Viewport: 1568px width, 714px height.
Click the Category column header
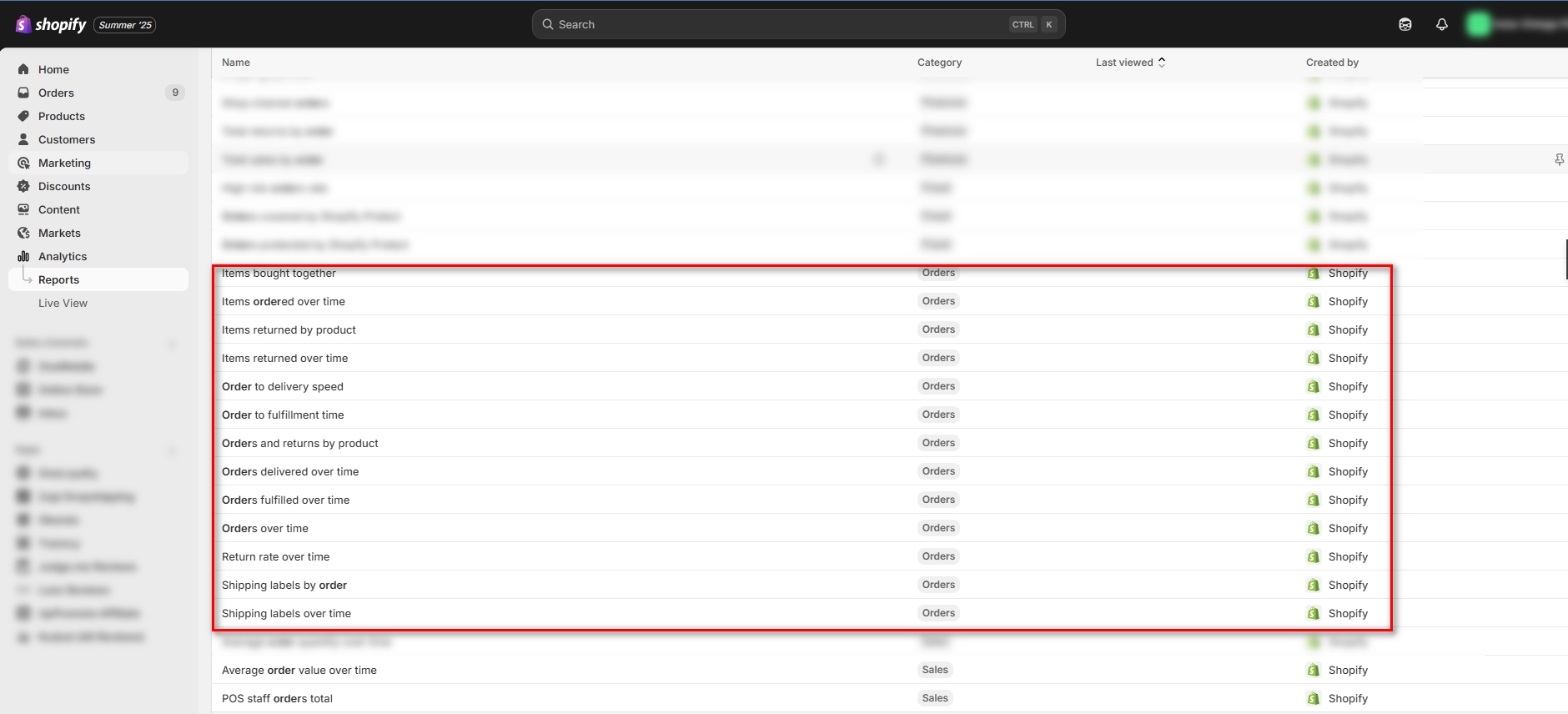(939, 63)
